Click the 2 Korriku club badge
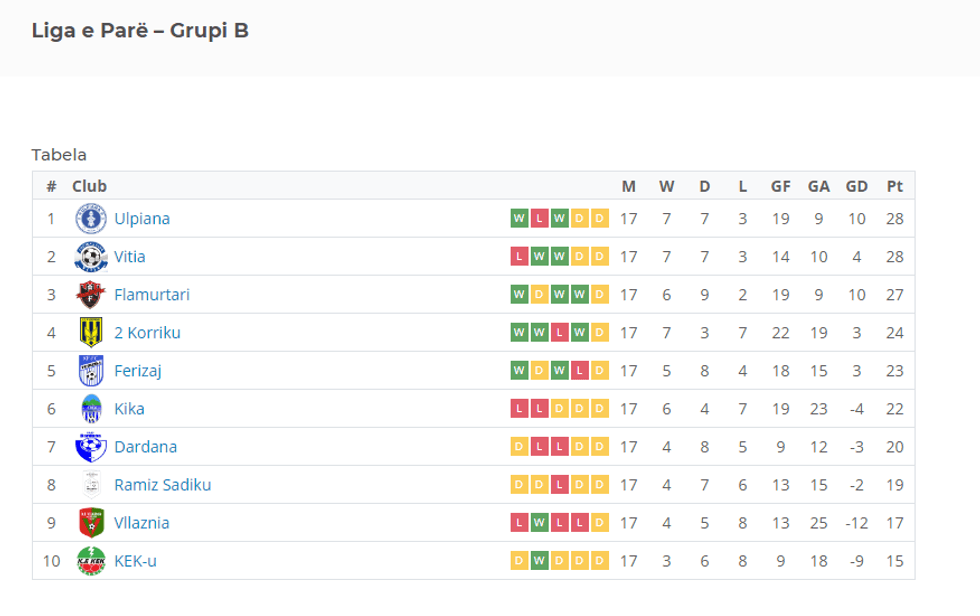Image resolution: width=980 pixels, height=616 pixels. pos(91,332)
